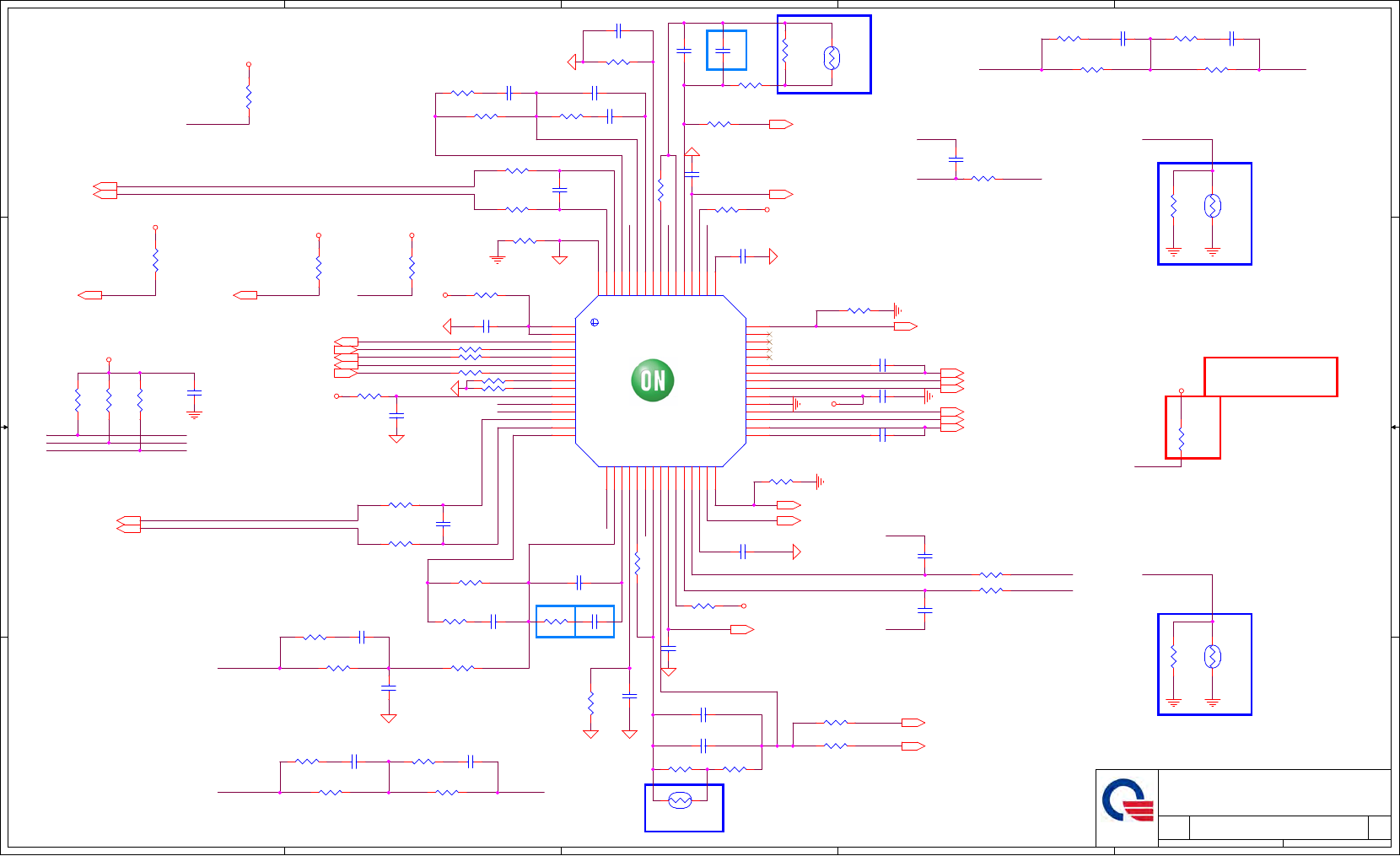Select the capacitor in the bottom light-blue box
1400x856 pixels.
595,622
